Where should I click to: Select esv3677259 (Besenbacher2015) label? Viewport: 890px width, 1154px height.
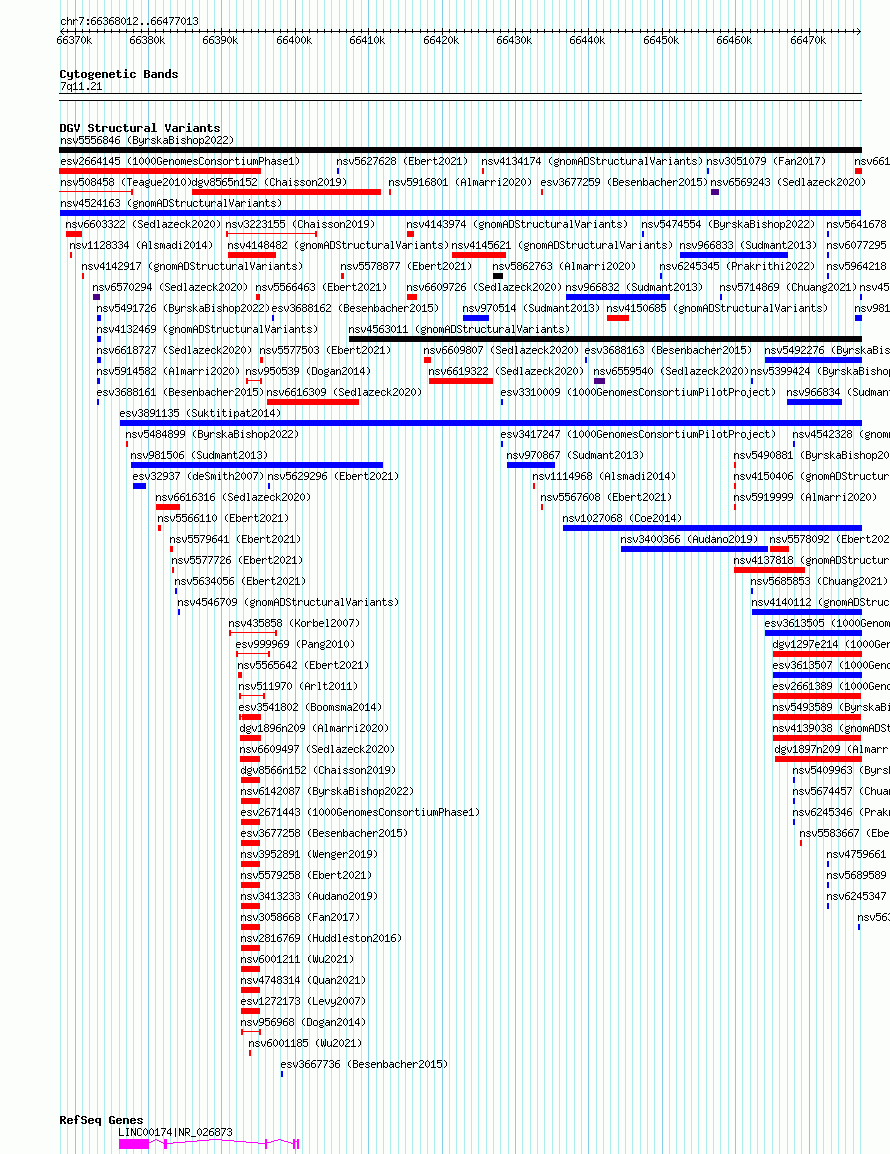[x=624, y=182]
